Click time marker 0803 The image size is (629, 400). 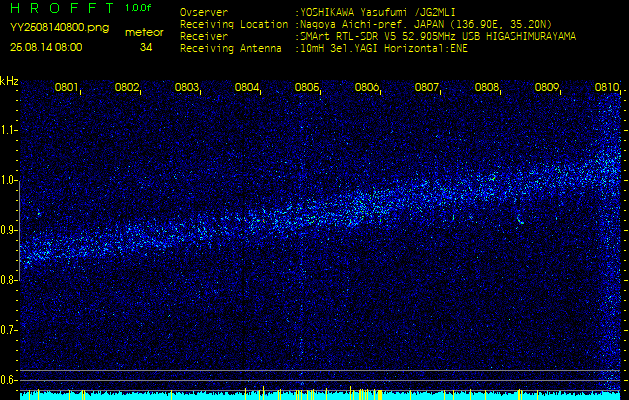tap(187, 87)
